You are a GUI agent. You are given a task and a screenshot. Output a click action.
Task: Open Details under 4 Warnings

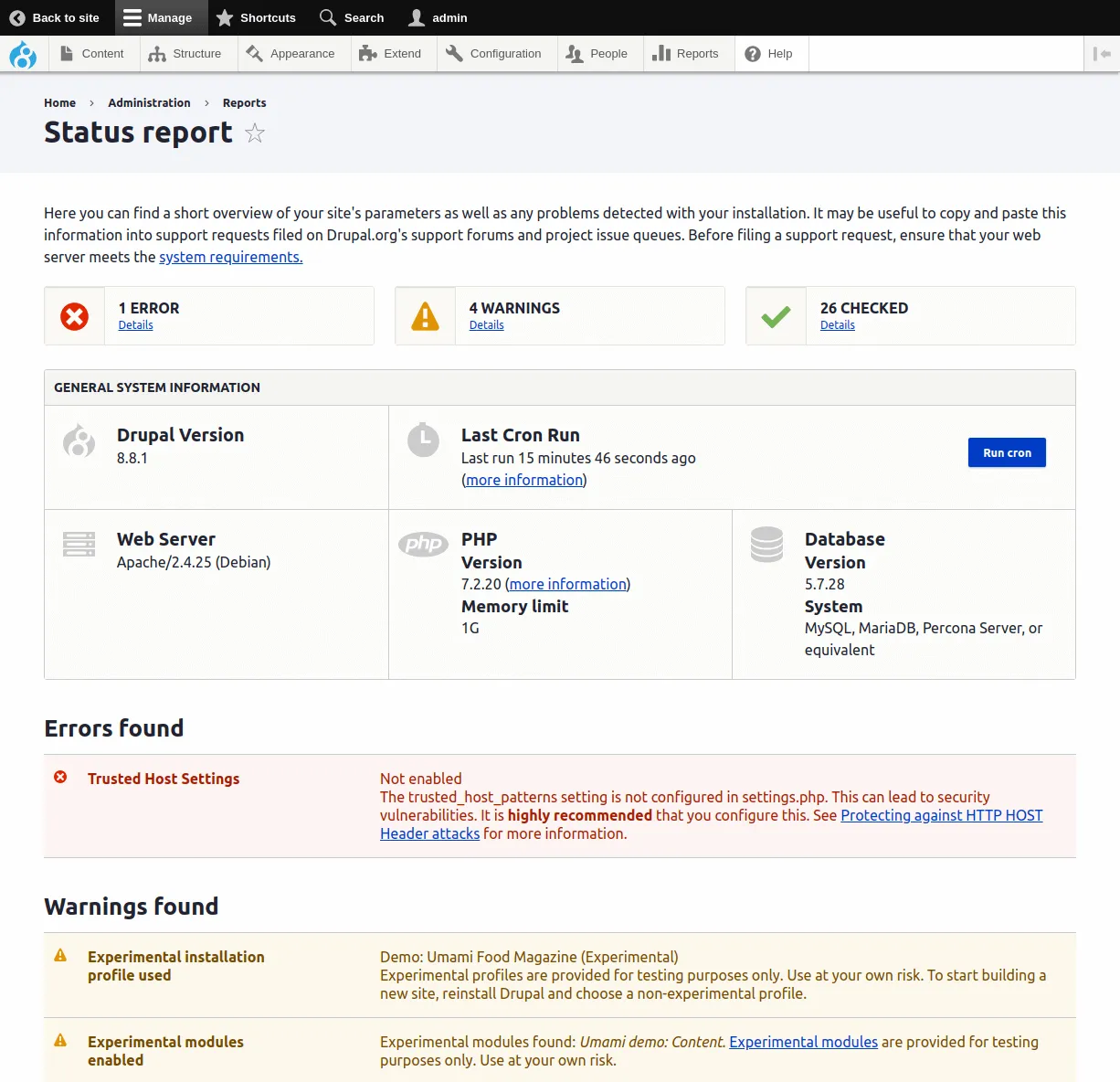[x=486, y=325]
